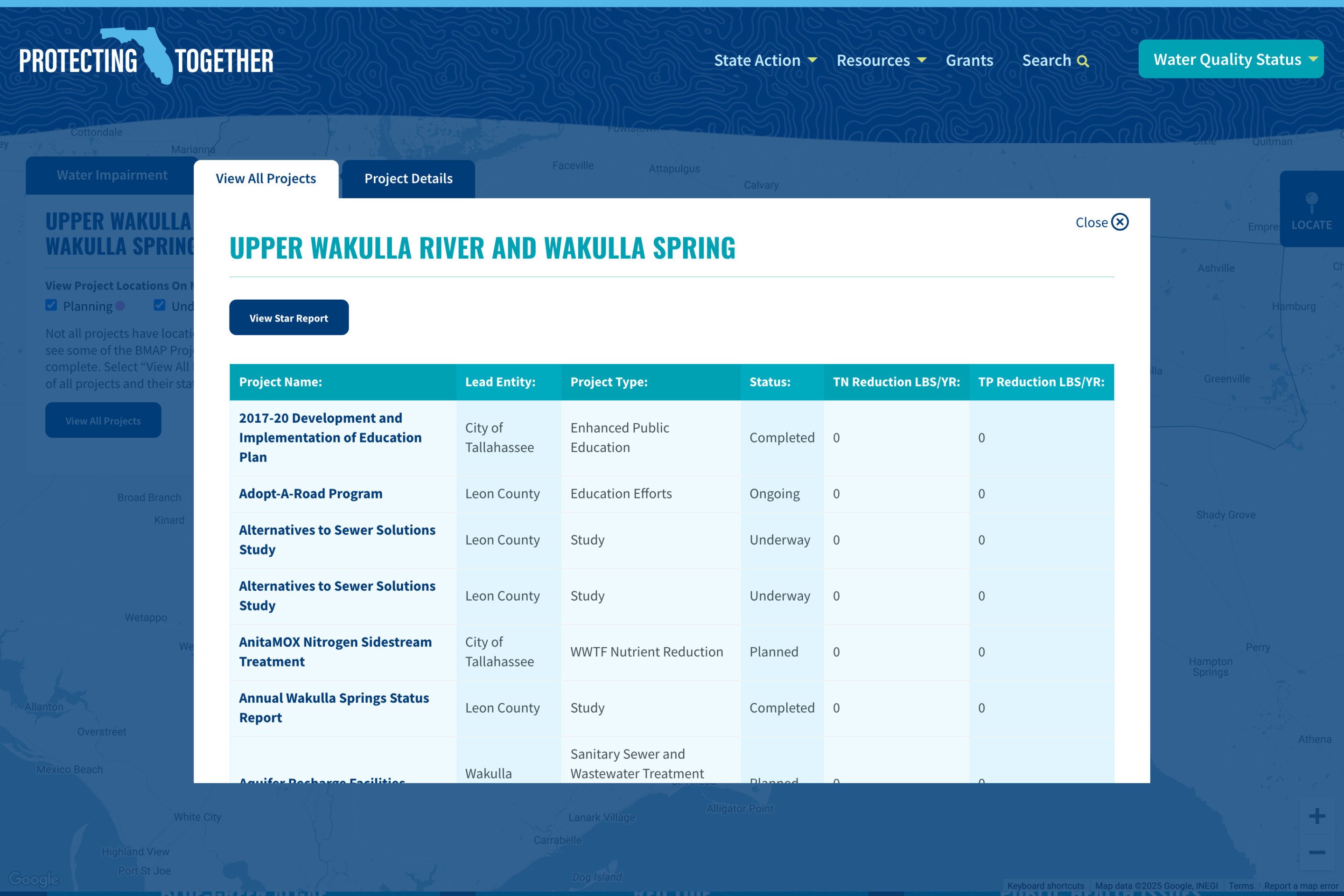The image size is (1344, 896).
Task: Click the Close X circle icon
Action: coord(1120,222)
